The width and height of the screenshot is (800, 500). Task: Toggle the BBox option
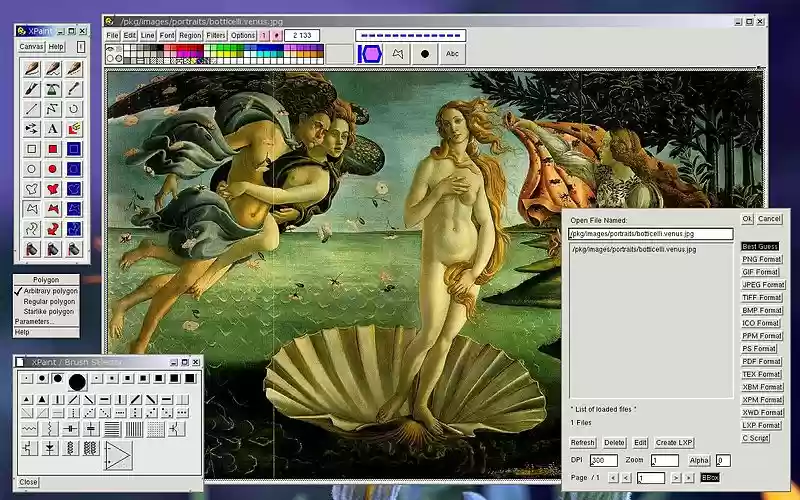point(709,478)
